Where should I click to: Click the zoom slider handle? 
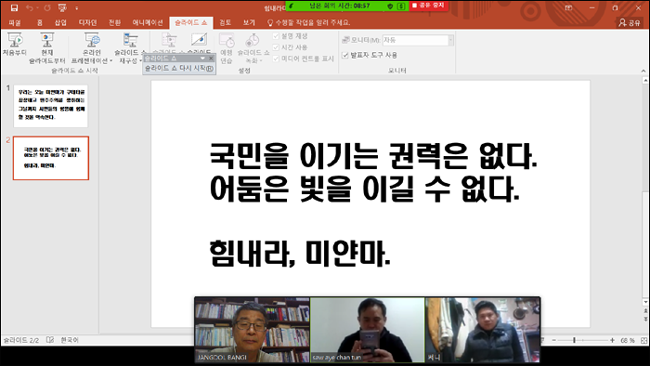click(x=574, y=340)
